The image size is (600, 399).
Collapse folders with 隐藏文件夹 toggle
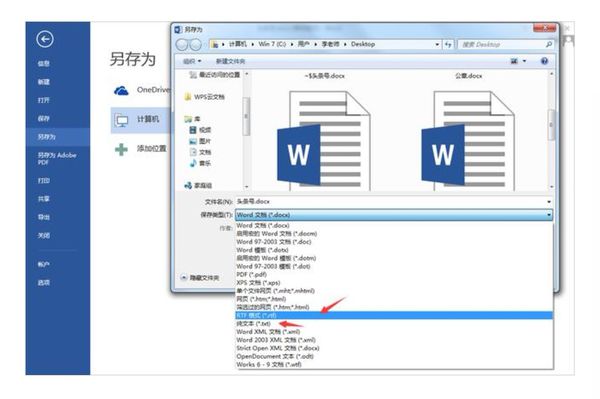coord(200,278)
